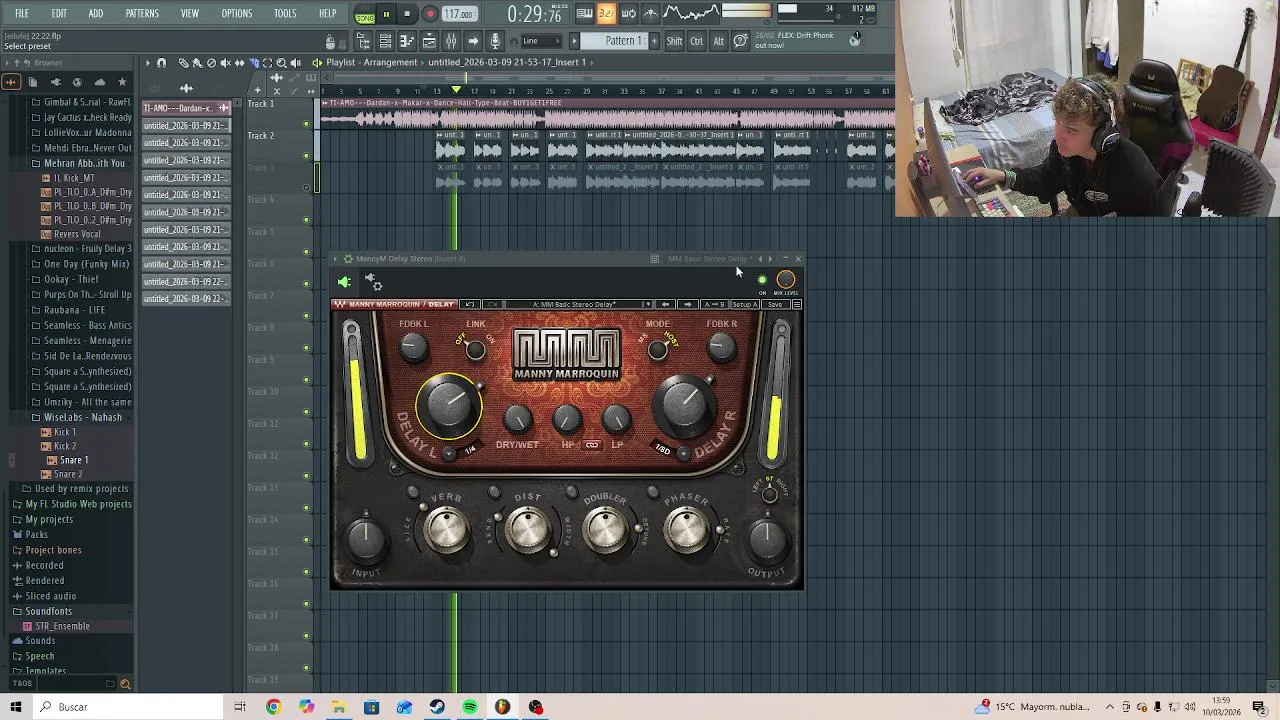The image size is (1280, 720).
Task: Select the Browser cloud tab icon
Action: (99, 82)
